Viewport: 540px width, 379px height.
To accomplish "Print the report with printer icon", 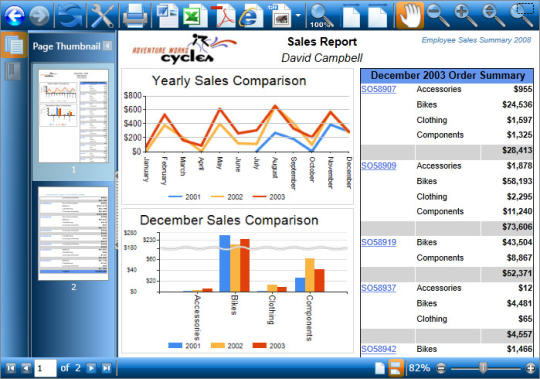I will pos(135,16).
